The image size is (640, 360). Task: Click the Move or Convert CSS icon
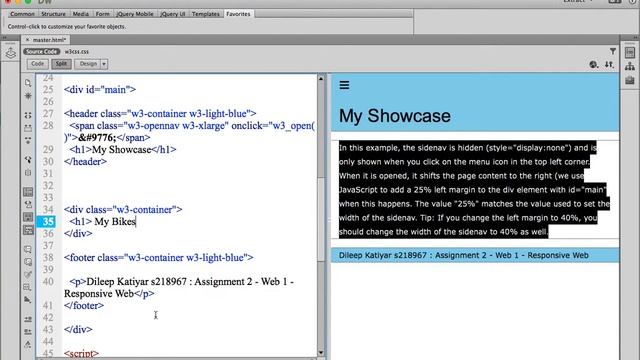tap(28, 300)
